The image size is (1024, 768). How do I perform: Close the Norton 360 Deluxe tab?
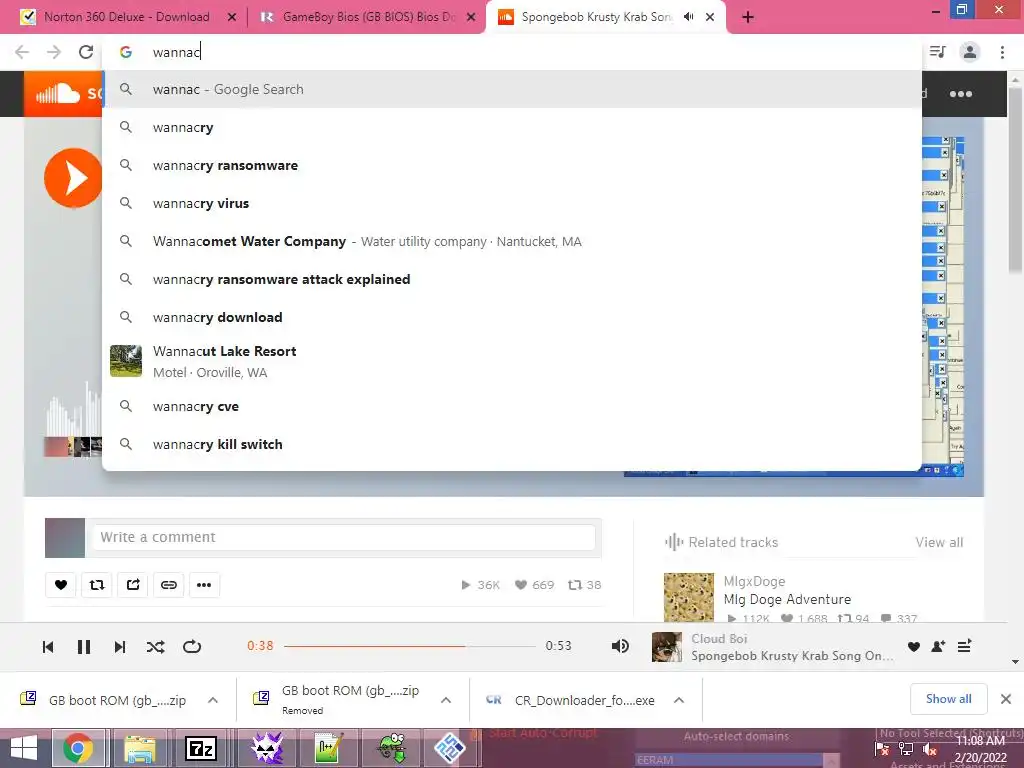coord(231,18)
